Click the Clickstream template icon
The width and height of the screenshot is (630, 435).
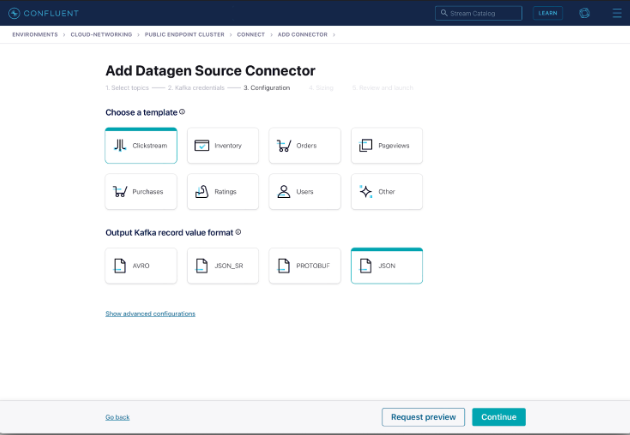click(120, 145)
